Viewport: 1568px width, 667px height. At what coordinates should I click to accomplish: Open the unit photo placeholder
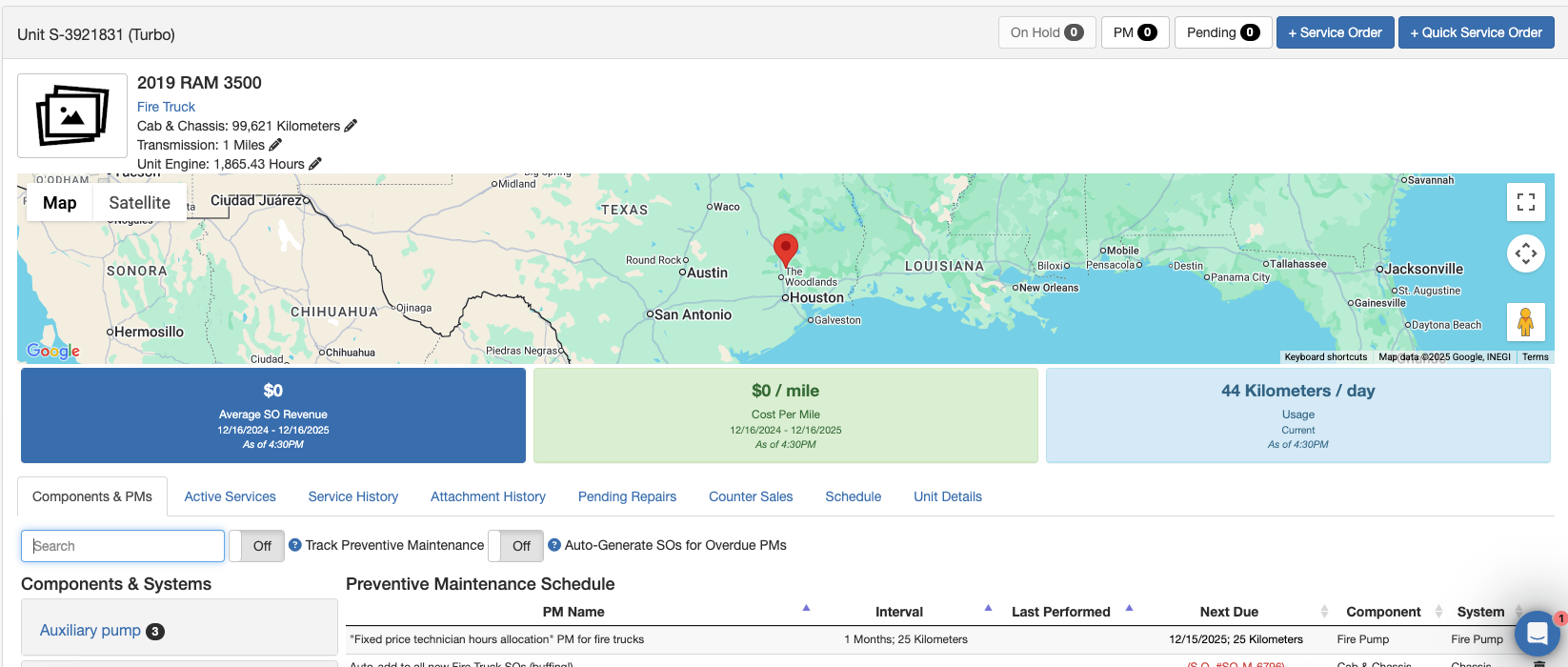click(x=72, y=115)
